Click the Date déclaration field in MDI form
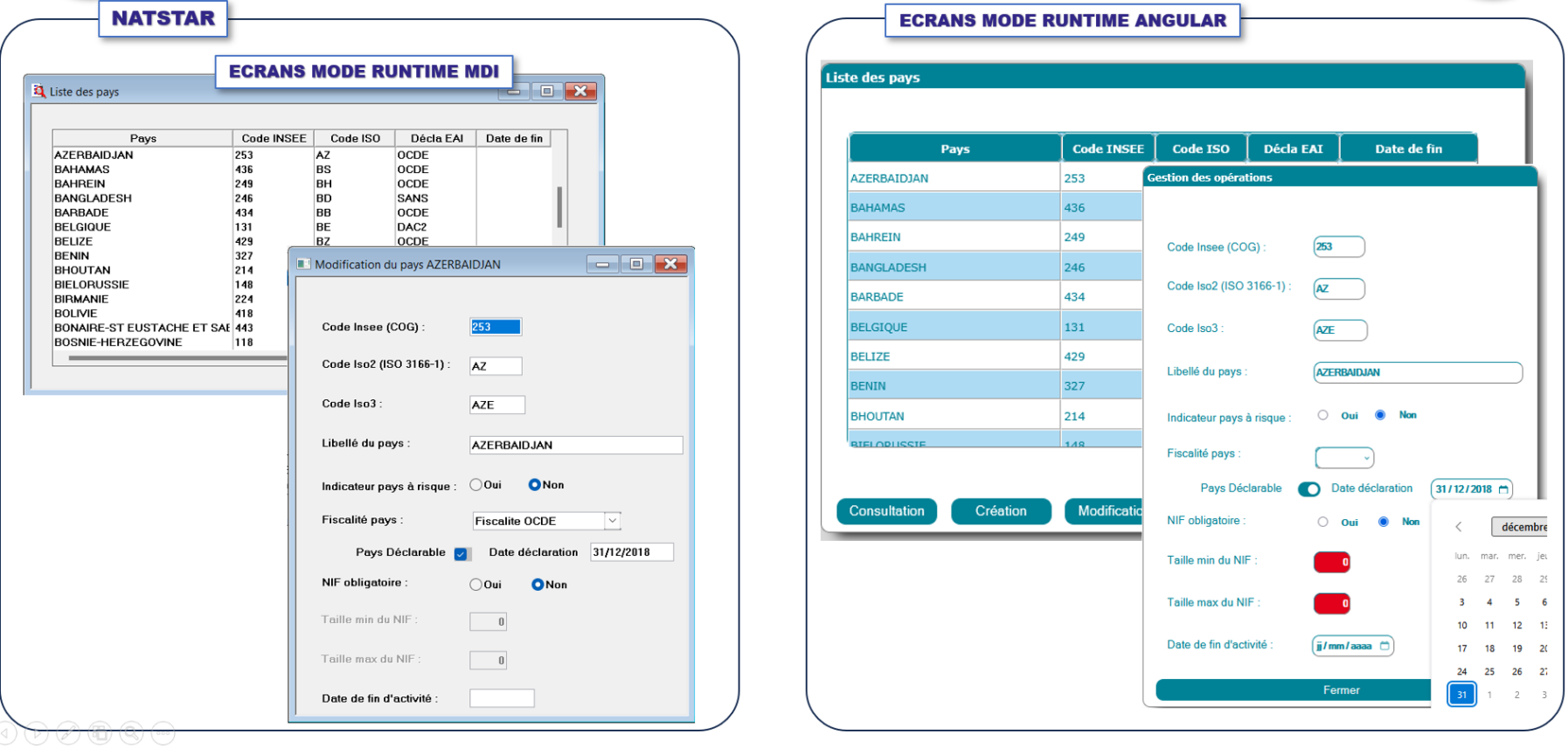Screen dimensions: 1568x748 (x=632, y=552)
